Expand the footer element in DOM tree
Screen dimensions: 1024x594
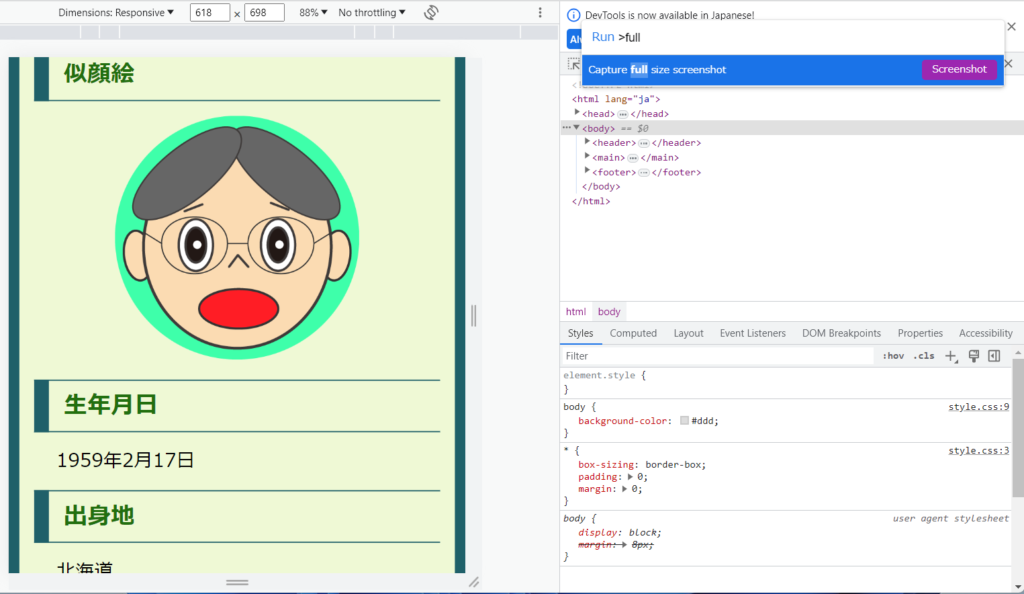point(588,172)
